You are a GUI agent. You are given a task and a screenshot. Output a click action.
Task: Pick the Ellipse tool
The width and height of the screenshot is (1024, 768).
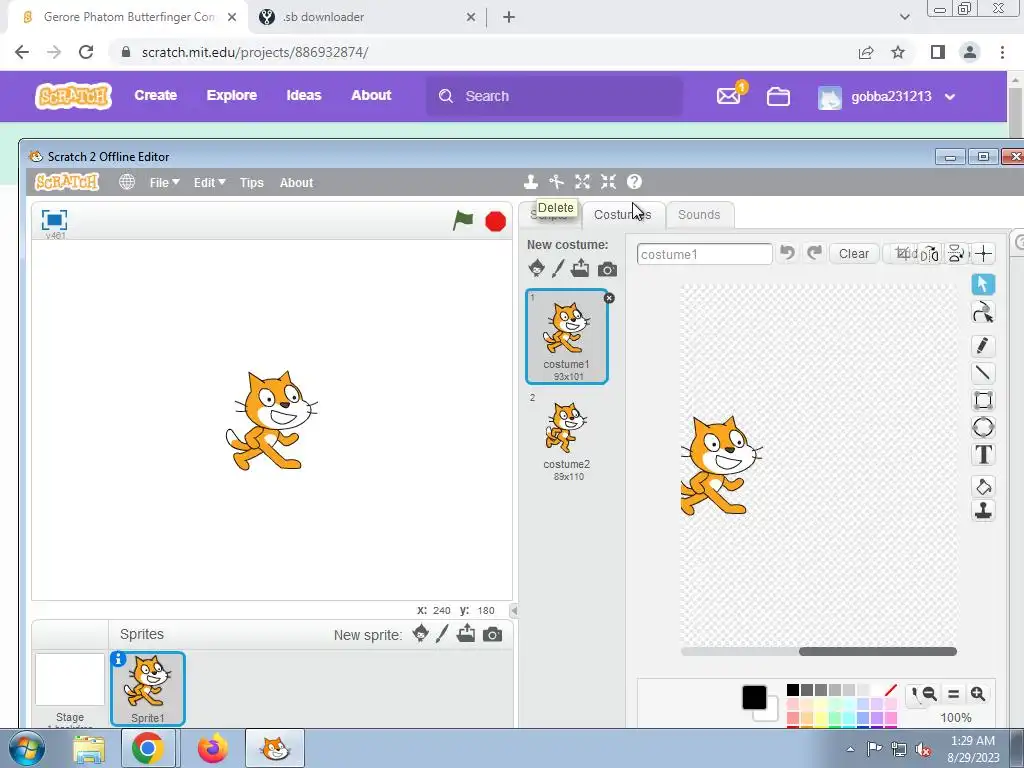click(x=984, y=428)
